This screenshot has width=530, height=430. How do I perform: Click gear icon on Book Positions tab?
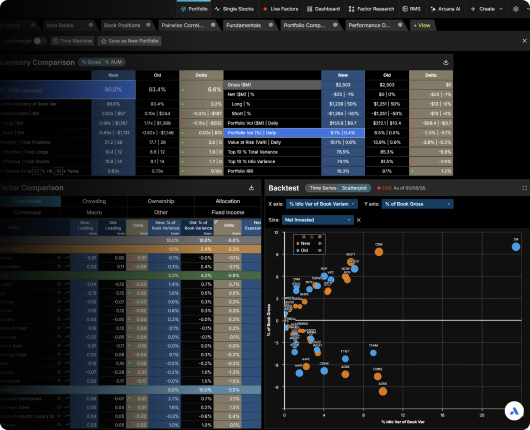(x=148, y=25)
